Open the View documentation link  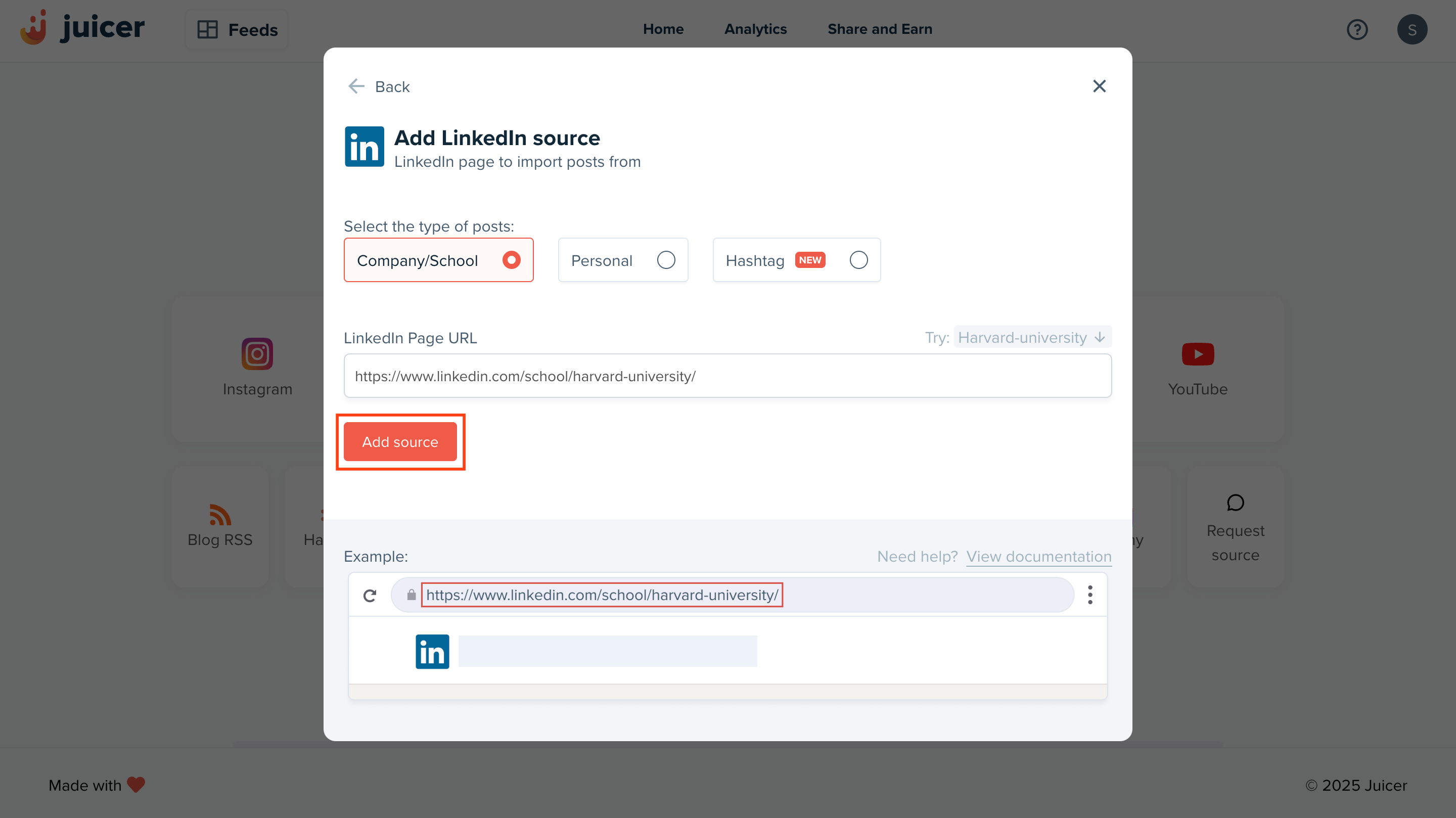[x=1038, y=556]
